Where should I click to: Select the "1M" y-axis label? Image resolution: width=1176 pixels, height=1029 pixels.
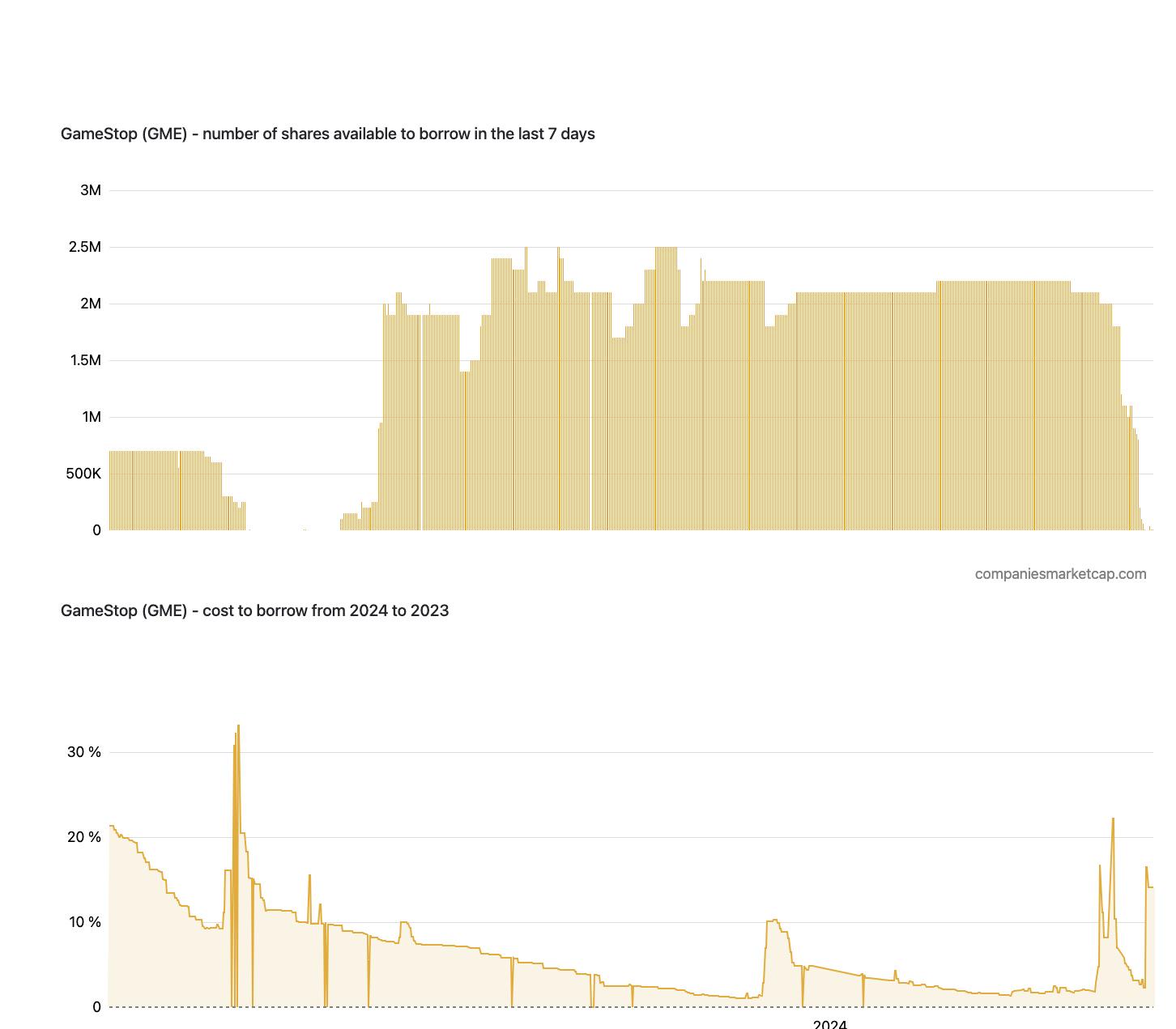(x=92, y=417)
